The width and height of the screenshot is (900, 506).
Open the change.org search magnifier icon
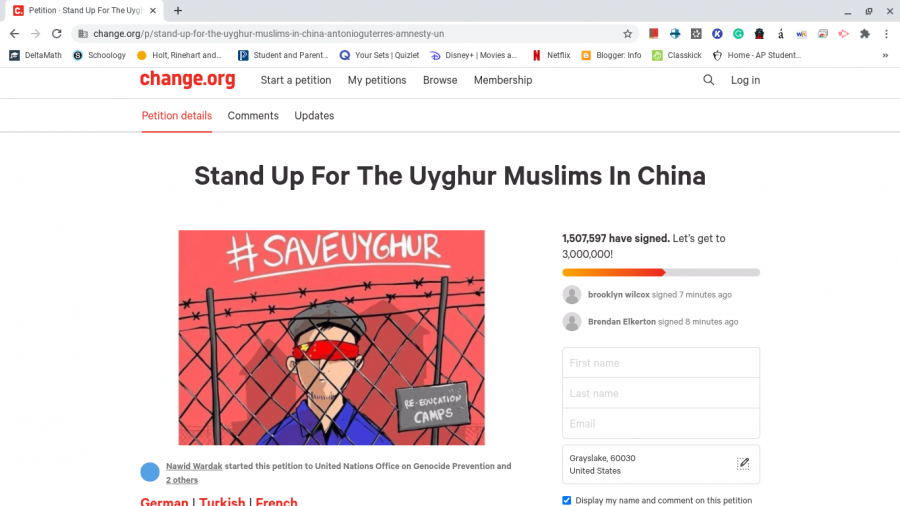(708, 80)
